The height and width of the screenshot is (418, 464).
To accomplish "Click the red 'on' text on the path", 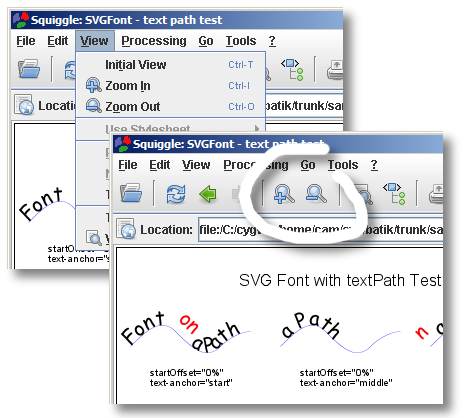I will point(189,324).
